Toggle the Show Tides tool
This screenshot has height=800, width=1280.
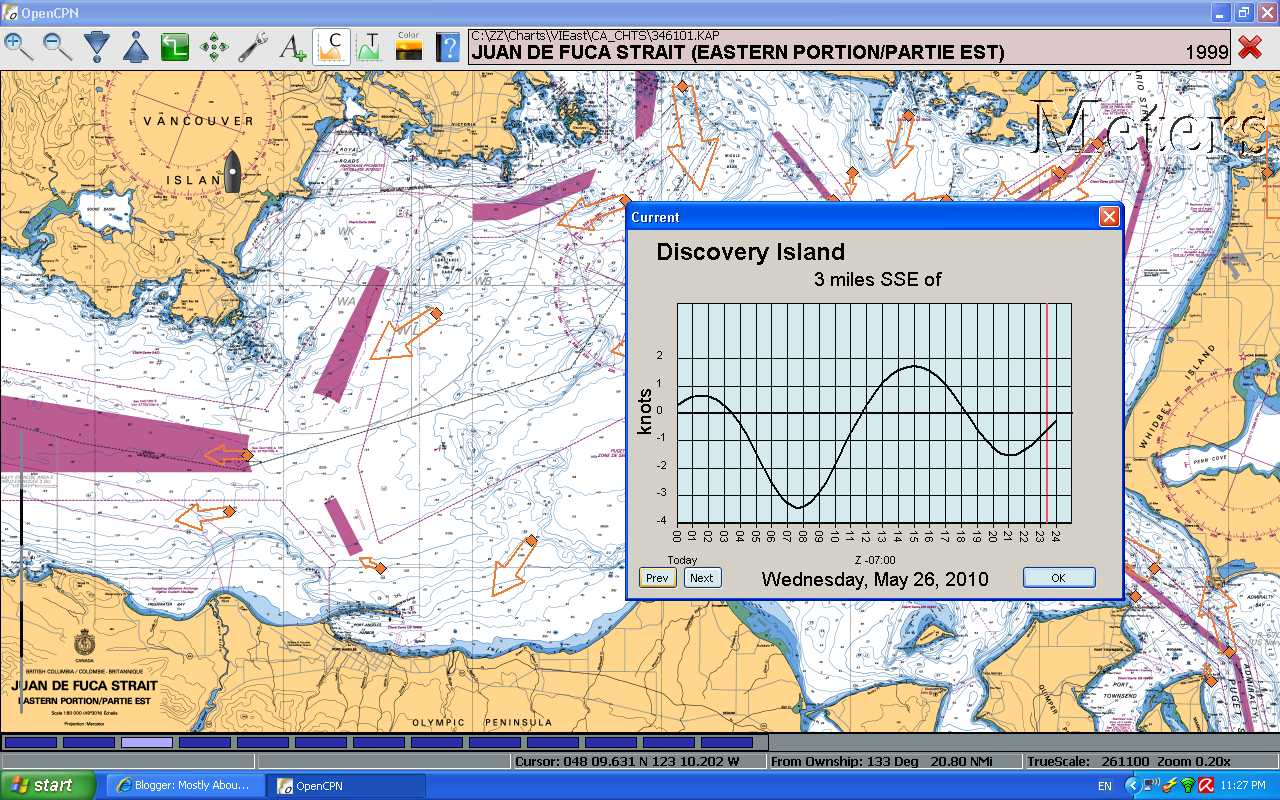(369, 47)
